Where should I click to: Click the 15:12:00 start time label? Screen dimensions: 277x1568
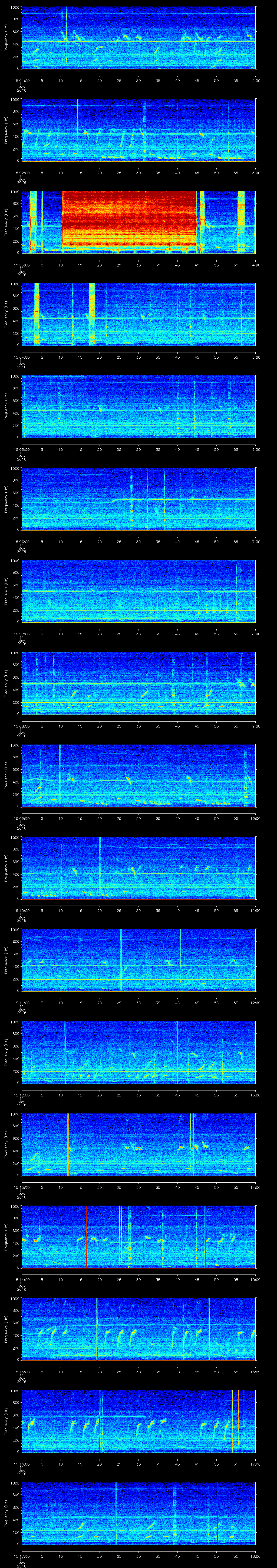22,1096
